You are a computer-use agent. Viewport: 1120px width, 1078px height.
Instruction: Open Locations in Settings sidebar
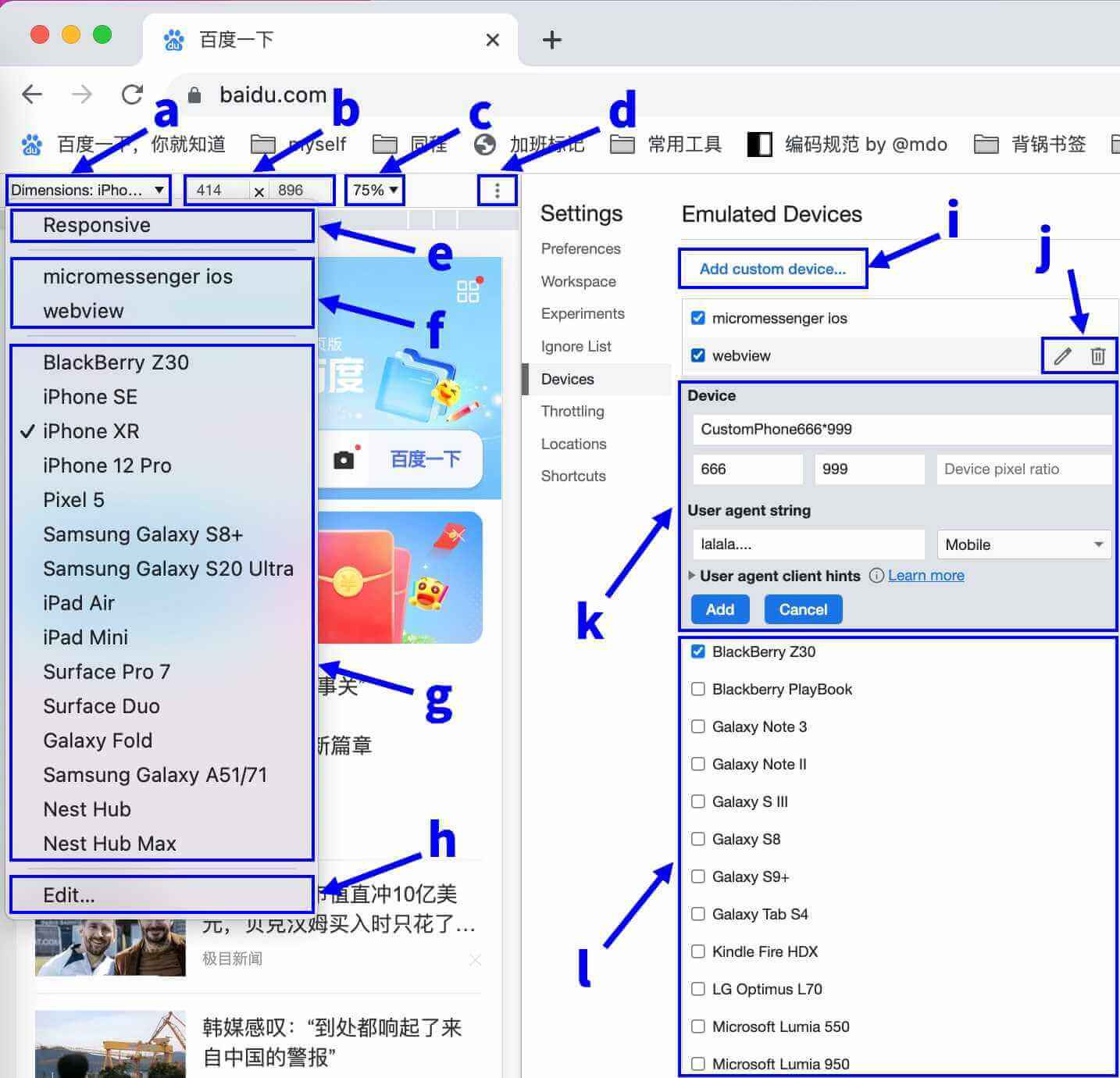tap(574, 444)
